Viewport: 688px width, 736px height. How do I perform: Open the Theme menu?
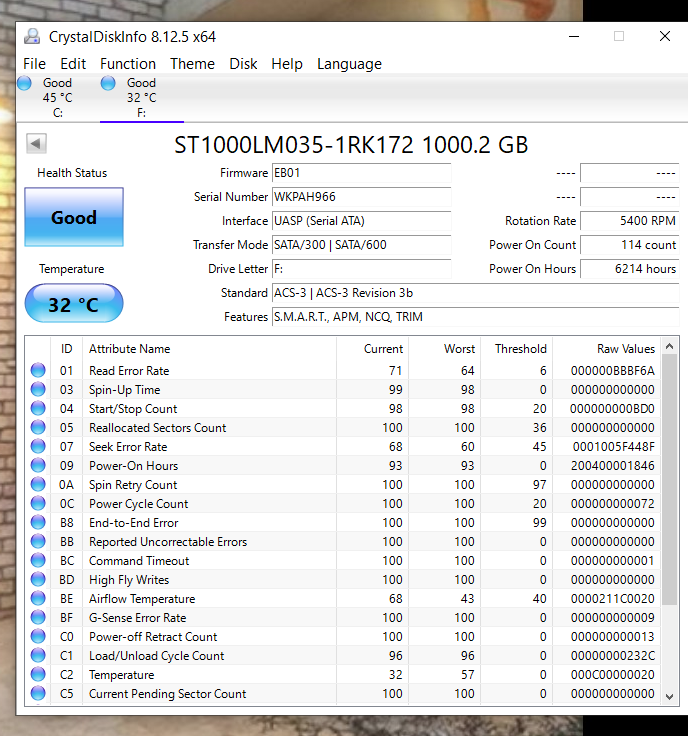(192, 64)
